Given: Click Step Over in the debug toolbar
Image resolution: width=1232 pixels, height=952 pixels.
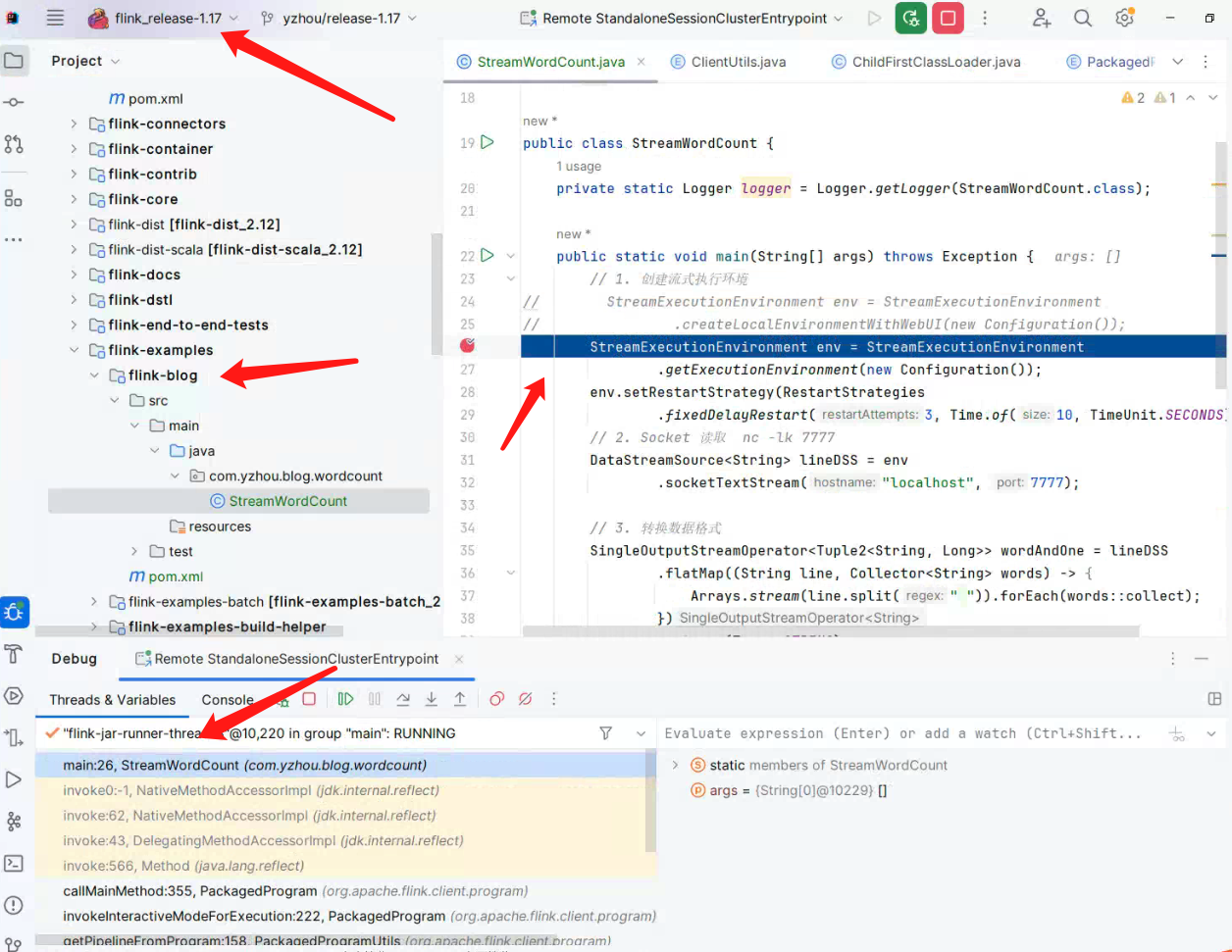Looking at the screenshot, I should tap(403, 699).
